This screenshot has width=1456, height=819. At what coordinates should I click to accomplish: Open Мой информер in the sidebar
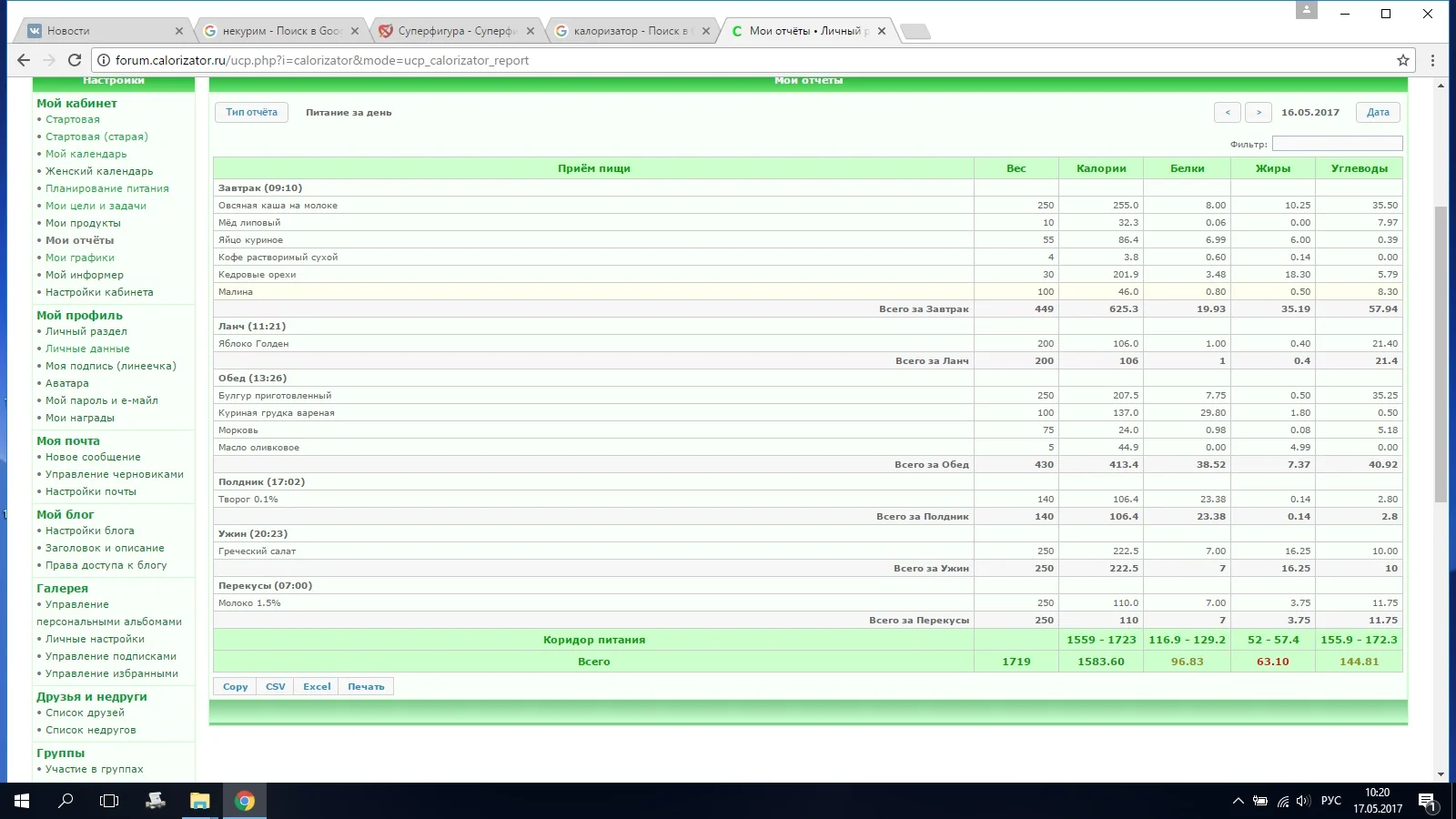pos(85,275)
